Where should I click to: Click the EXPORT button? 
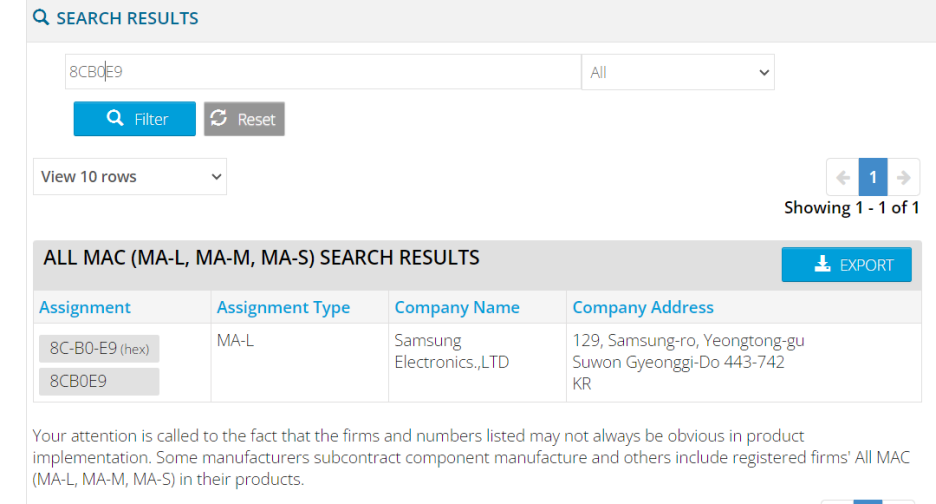coord(846,265)
